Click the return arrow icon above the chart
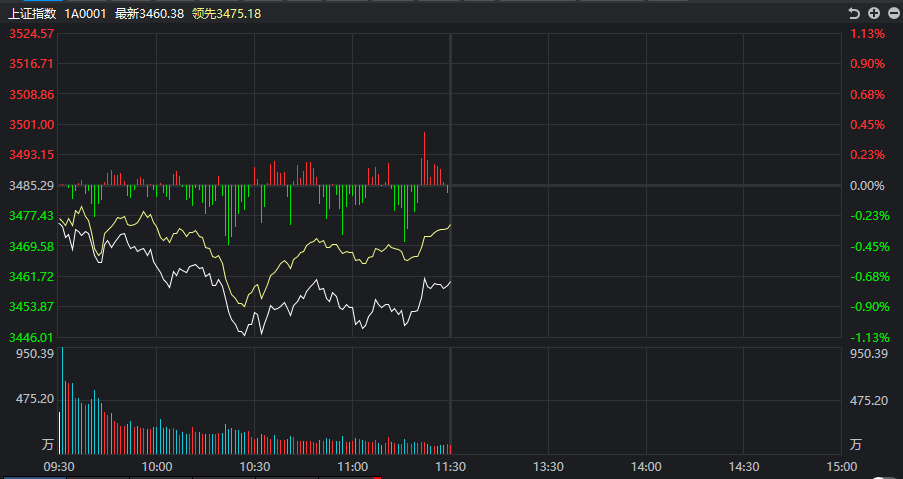The image size is (903, 479). tap(854, 13)
